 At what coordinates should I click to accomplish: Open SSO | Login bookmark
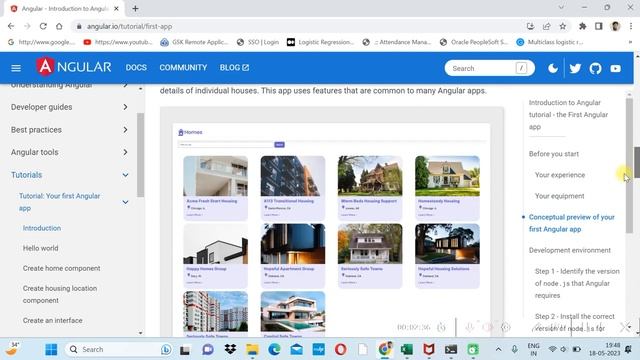click(x=258, y=42)
